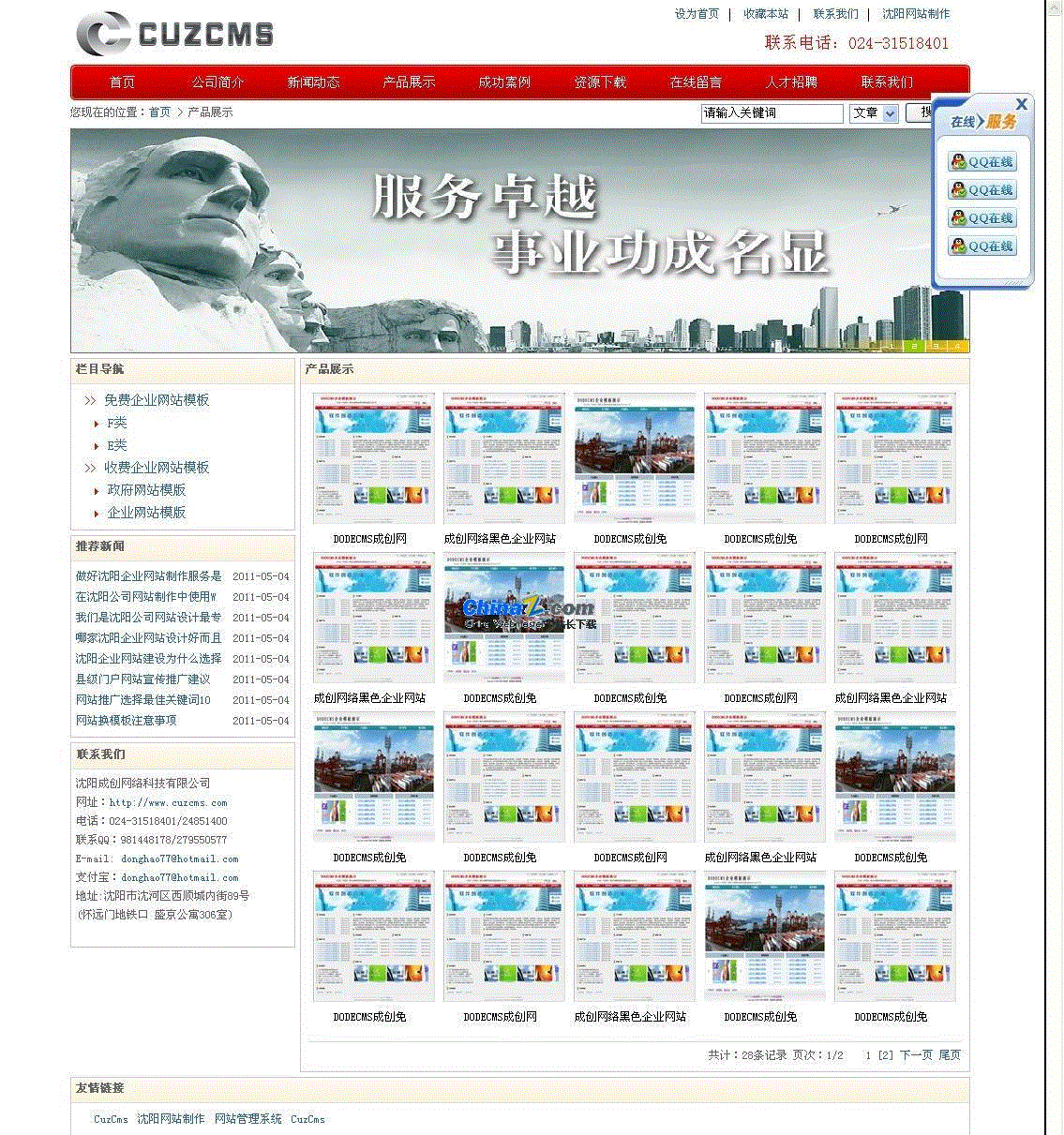1064x1135 pixels.
Task: Open news 我们是沈阳公司网站设计最专
Action: [149, 618]
